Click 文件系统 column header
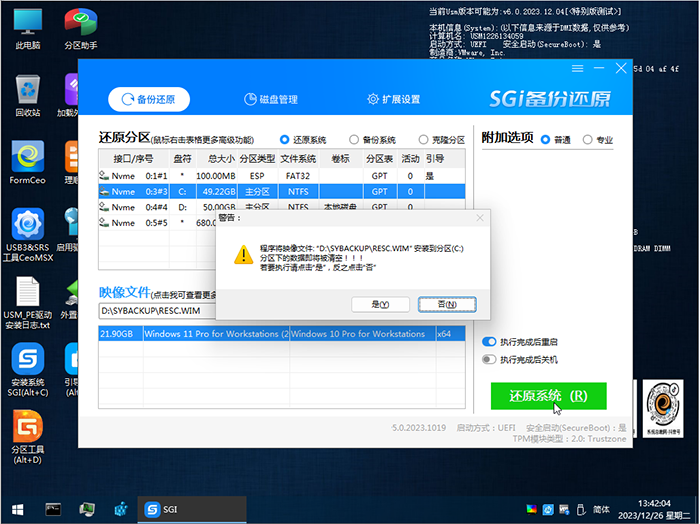 coord(298,158)
